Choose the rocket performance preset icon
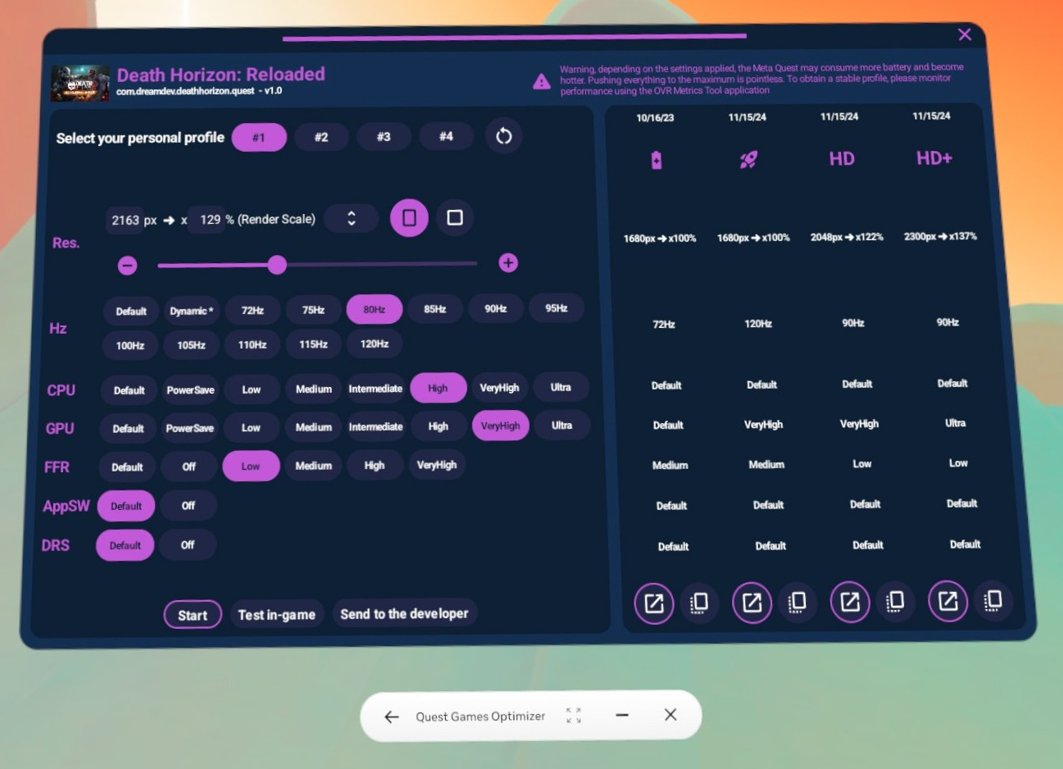1063x769 pixels. [748, 160]
